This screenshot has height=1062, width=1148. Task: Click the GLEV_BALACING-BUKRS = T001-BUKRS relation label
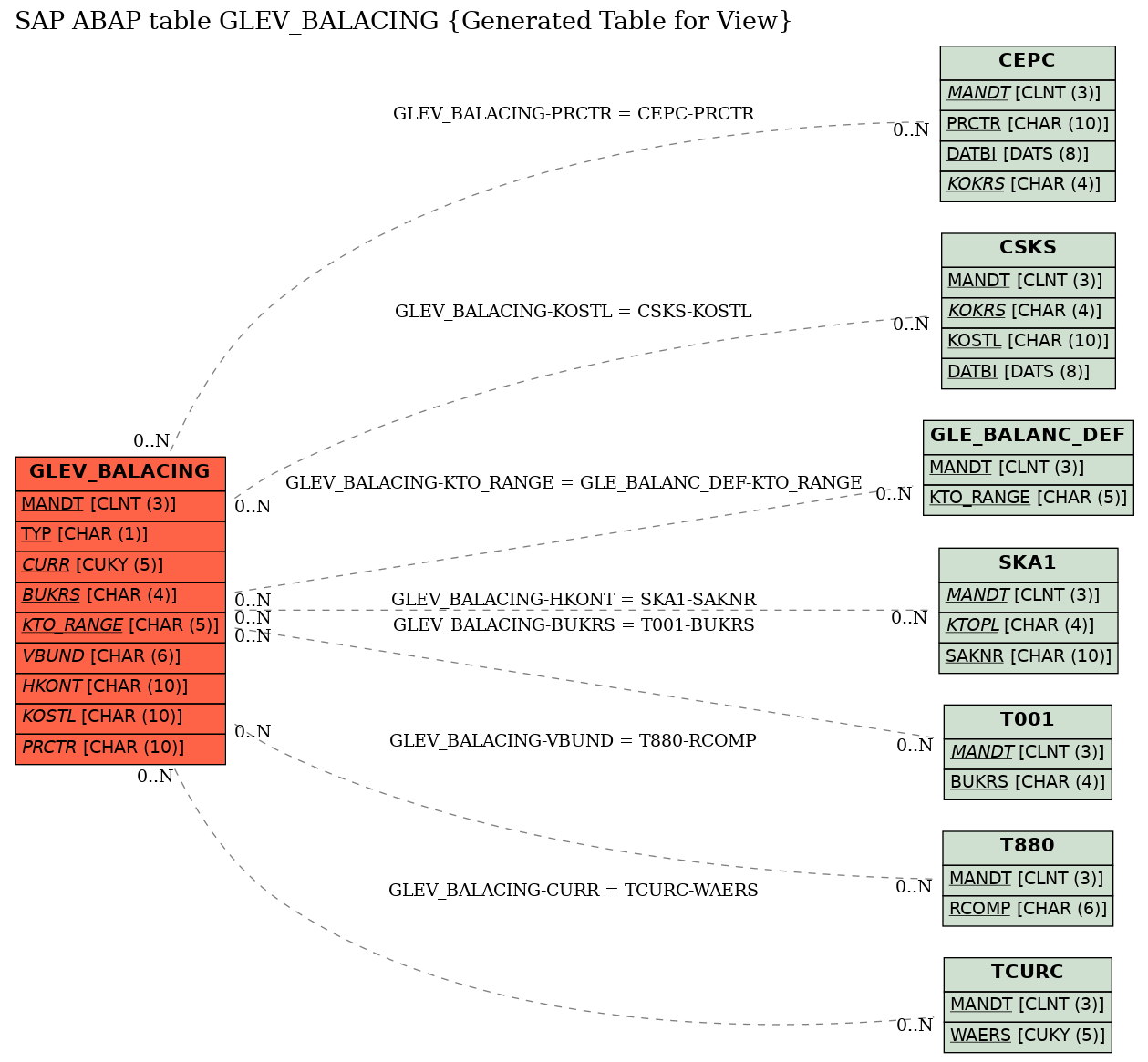tap(574, 625)
